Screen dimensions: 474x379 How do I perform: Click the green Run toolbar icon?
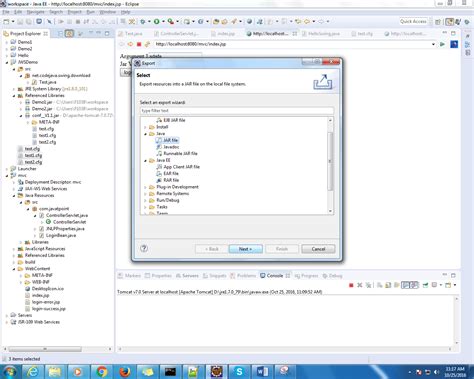(x=156, y=22)
